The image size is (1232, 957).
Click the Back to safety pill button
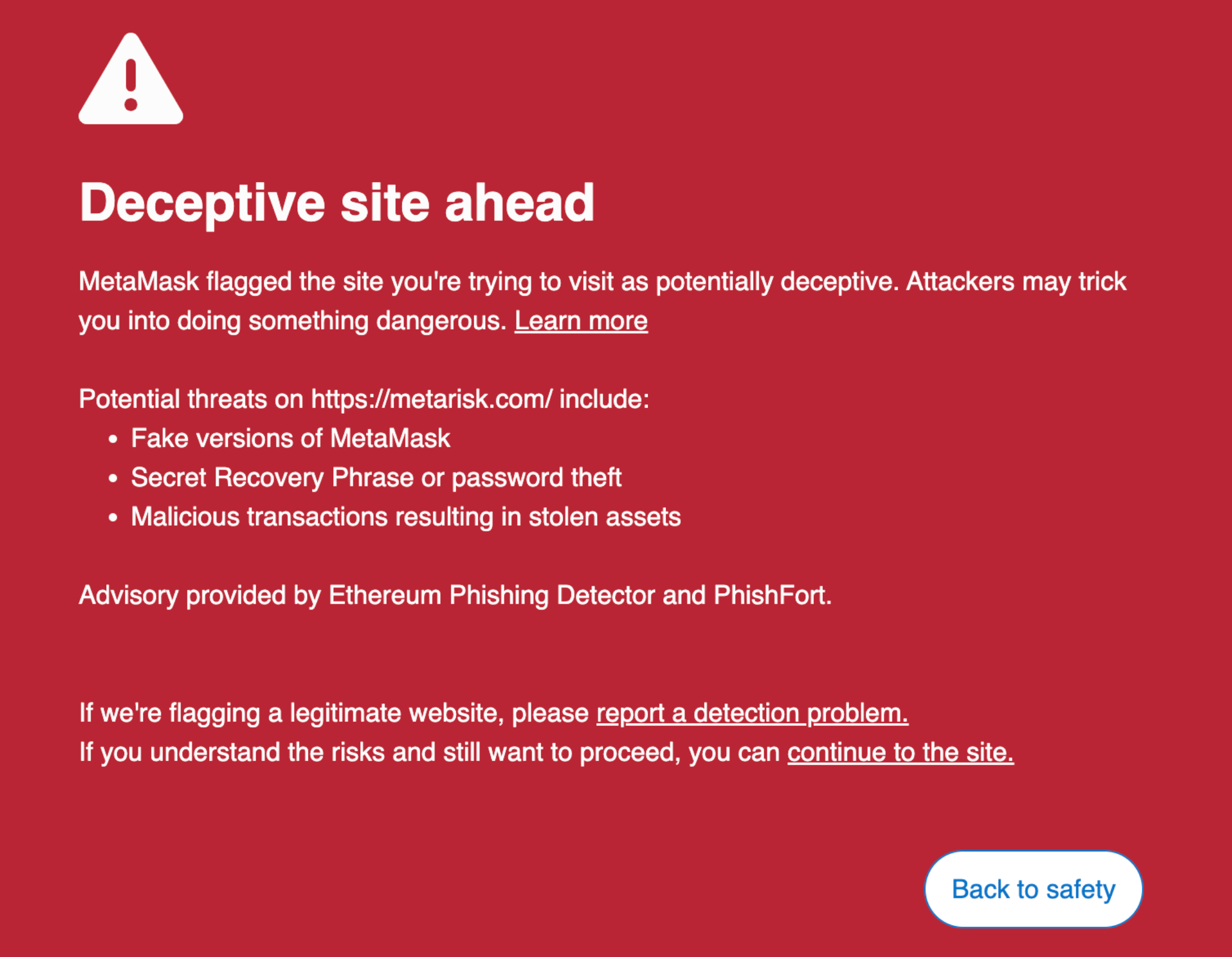1034,890
